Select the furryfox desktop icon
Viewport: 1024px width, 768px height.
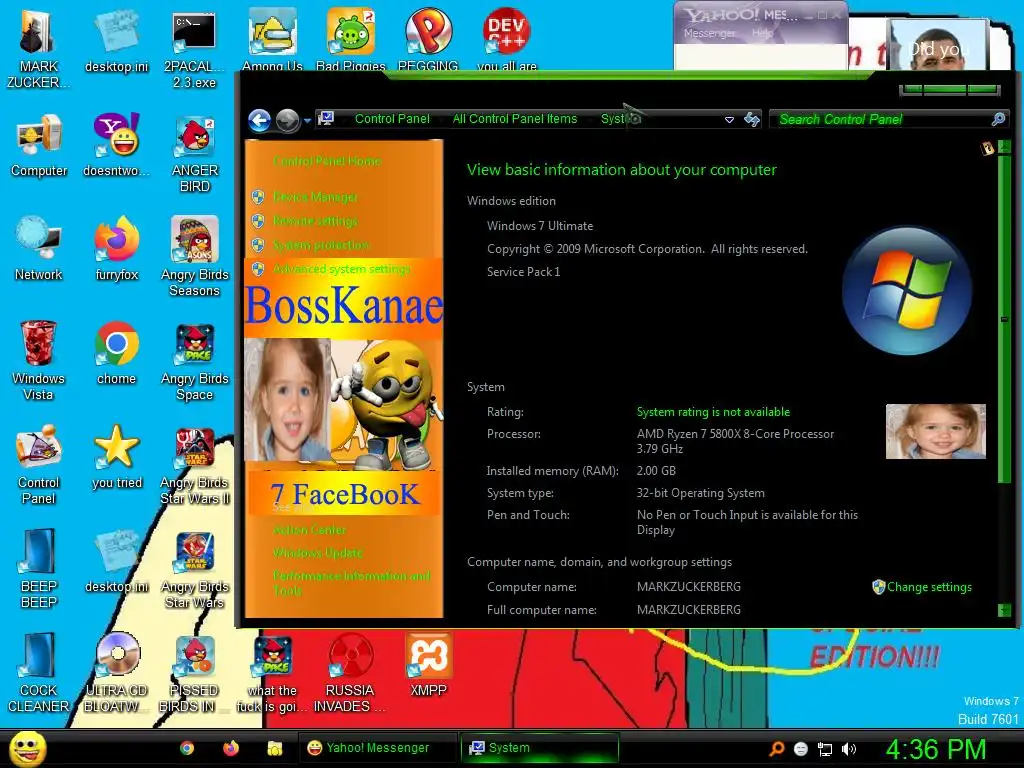click(x=116, y=249)
